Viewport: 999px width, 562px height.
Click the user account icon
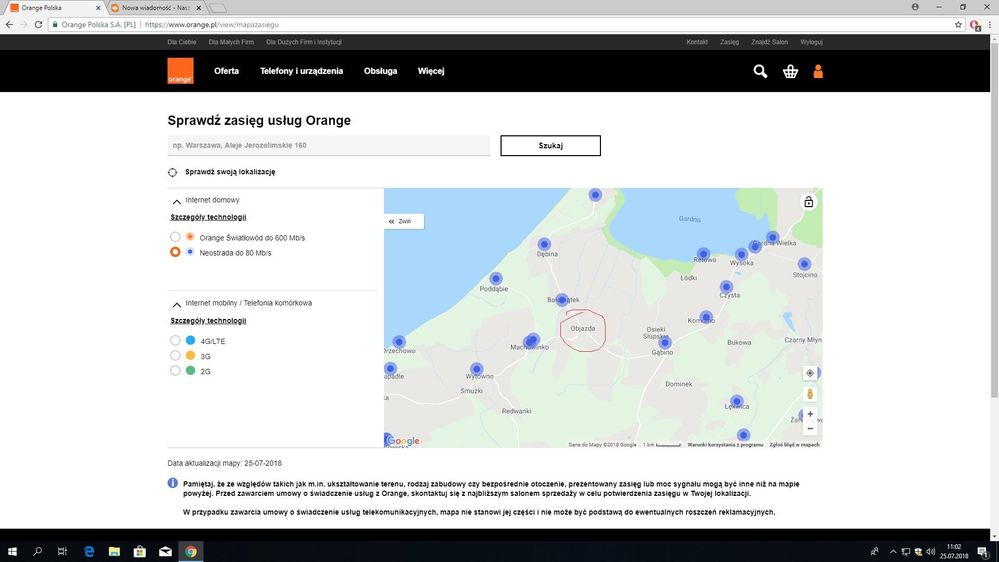[818, 71]
